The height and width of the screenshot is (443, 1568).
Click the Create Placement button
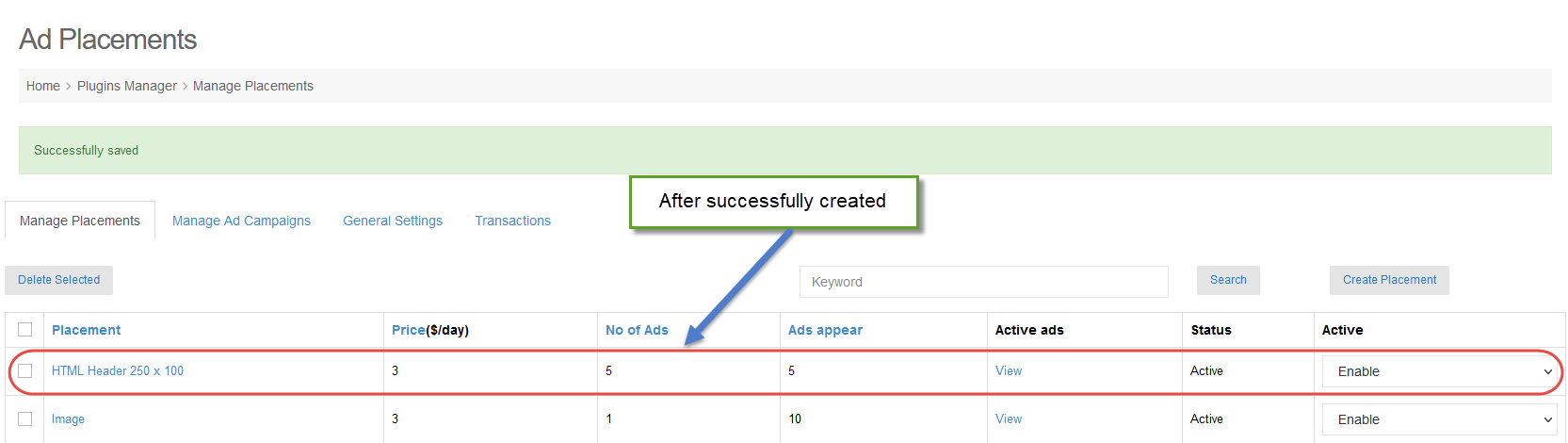(x=1389, y=280)
